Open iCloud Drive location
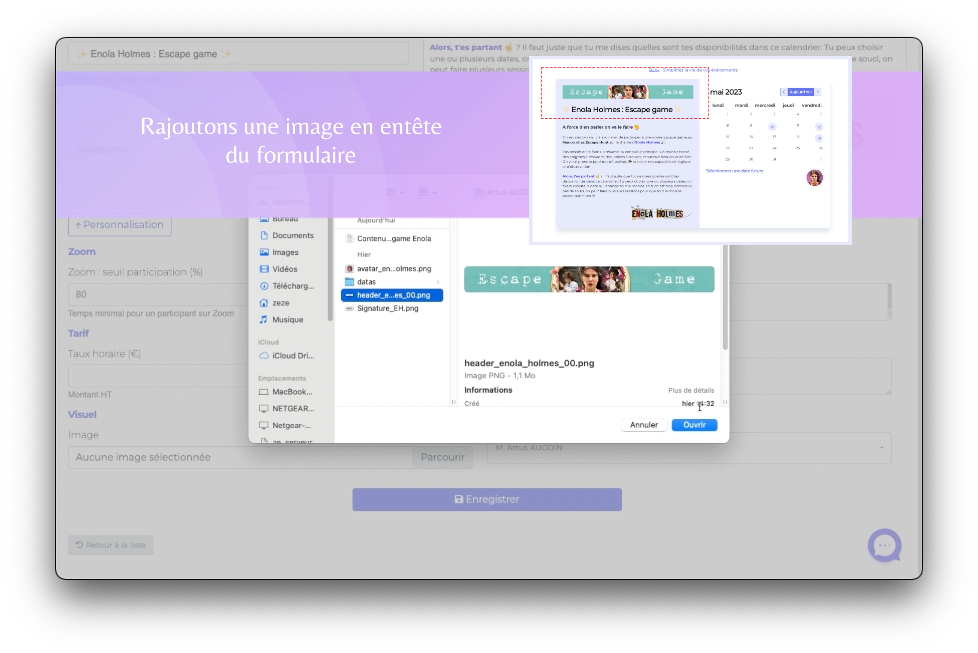Screen dimensions: 978x653 [x=292, y=355]
